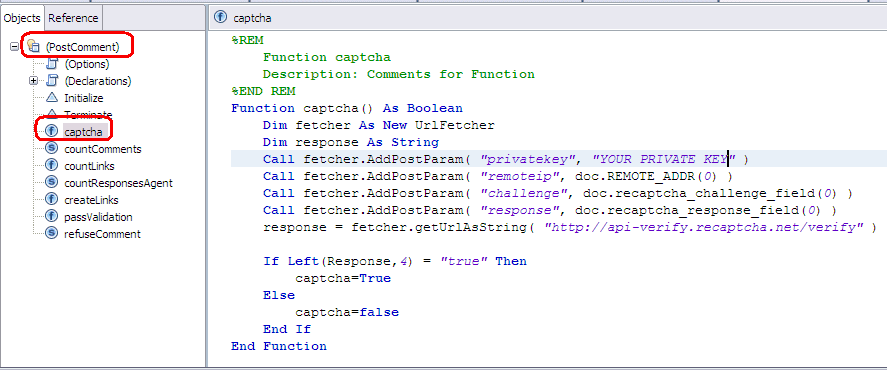Open the refuseComment sub
This screenshot has width=887, height=370.
[x=102, y=234]
